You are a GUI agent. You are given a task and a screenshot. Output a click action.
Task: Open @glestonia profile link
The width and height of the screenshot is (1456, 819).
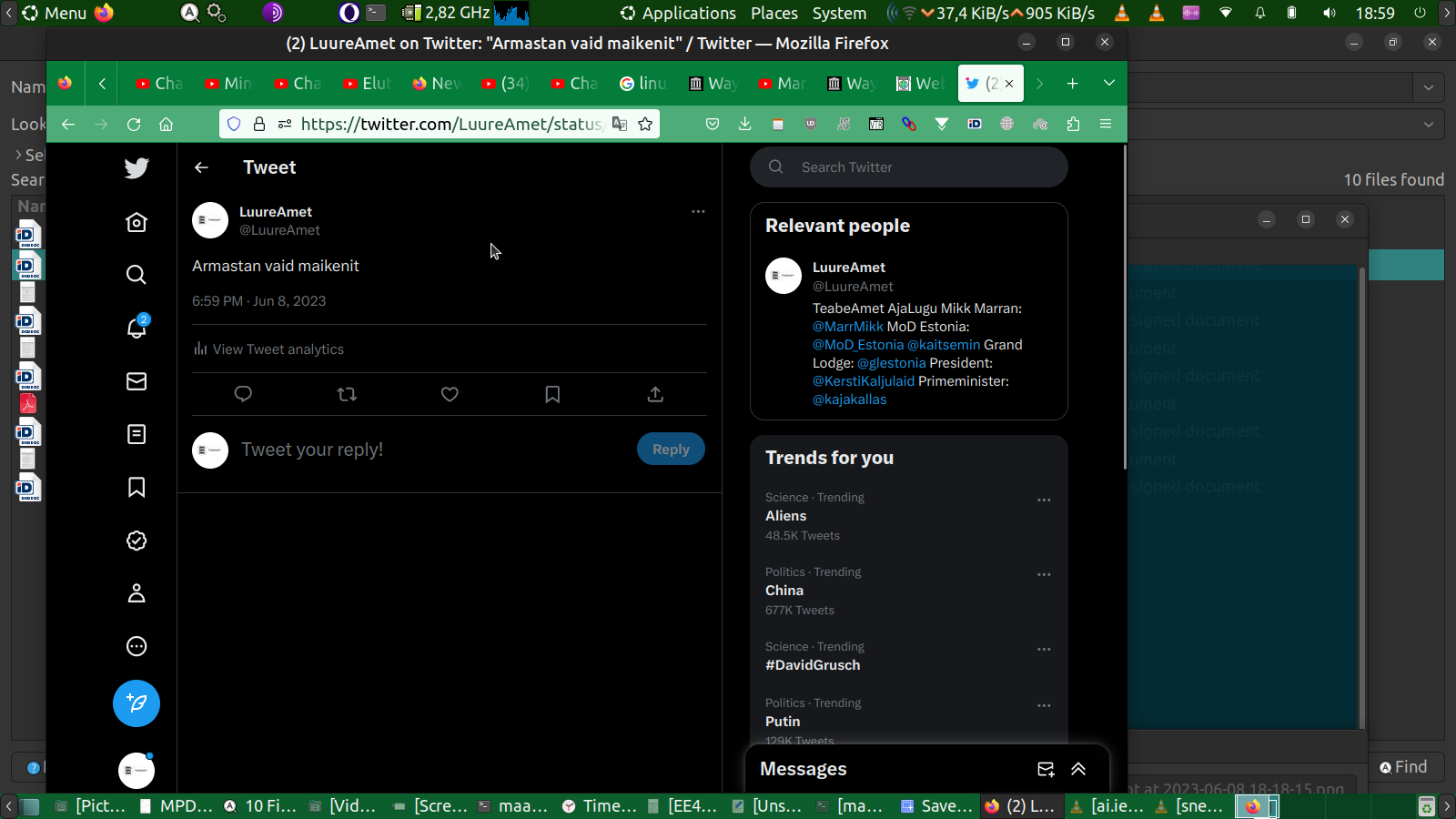892,363
